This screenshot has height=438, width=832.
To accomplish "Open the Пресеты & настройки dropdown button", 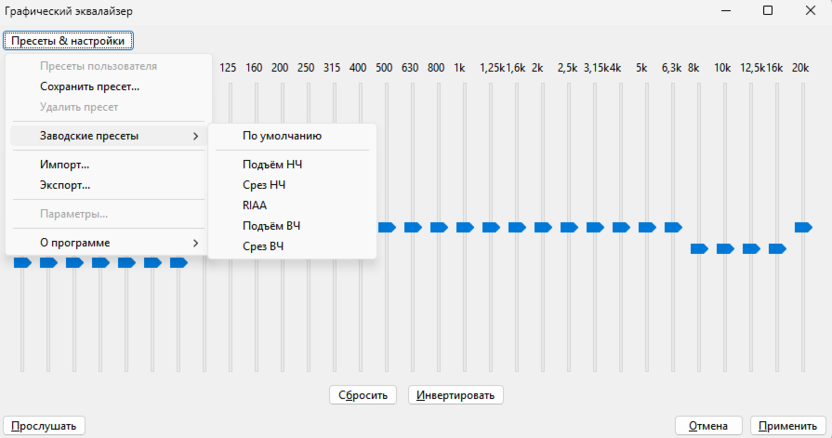I will [68, 41].
